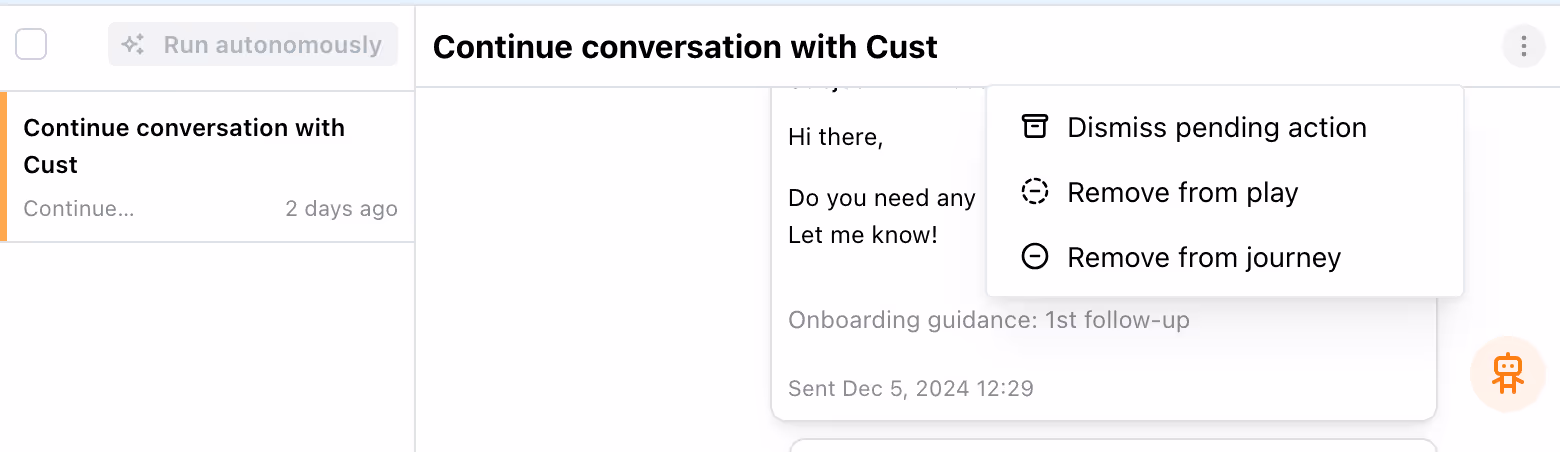Select Dismiss pending action from the menu
Image resolution: width=1560 pixels, height=452 pixels.
tap(1216, 128)
